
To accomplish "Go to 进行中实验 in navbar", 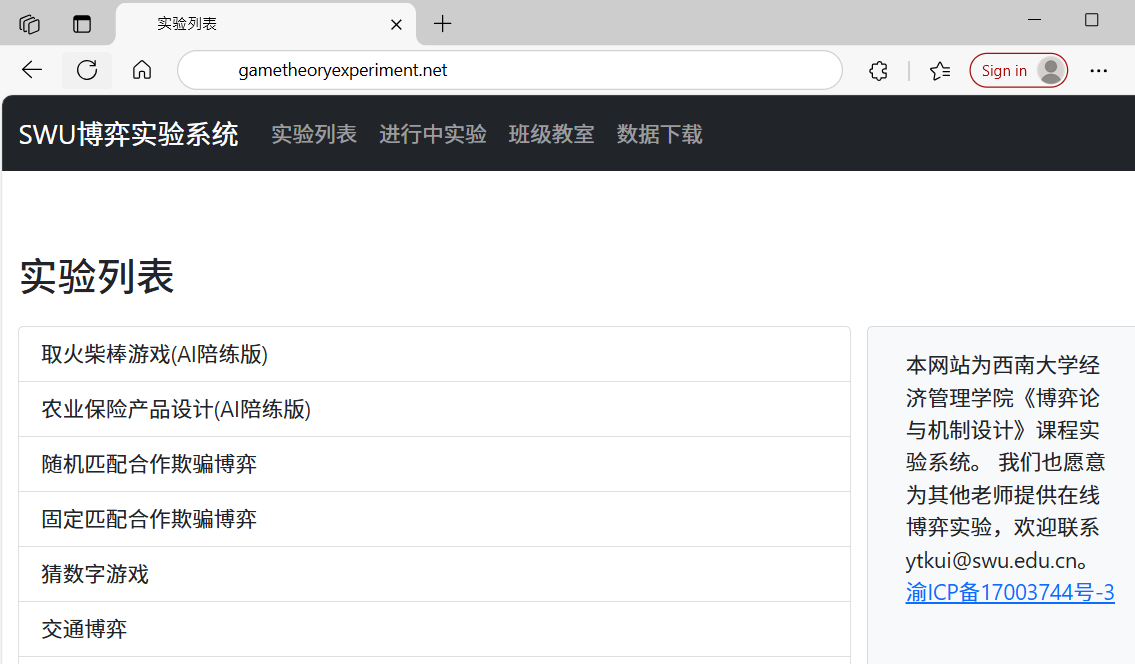I will (x=432, y=134).
